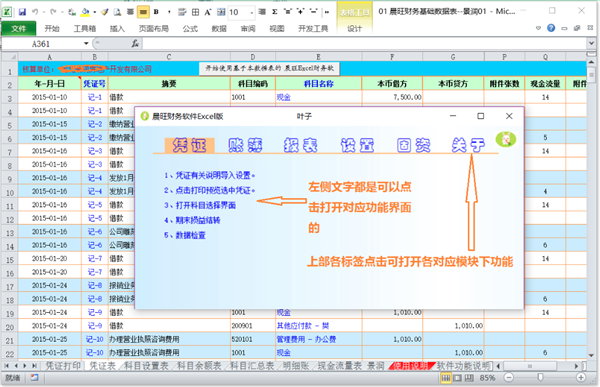600x387 pixels.
Task: Click the macro record icon in status bar
Action: (34, 378)
